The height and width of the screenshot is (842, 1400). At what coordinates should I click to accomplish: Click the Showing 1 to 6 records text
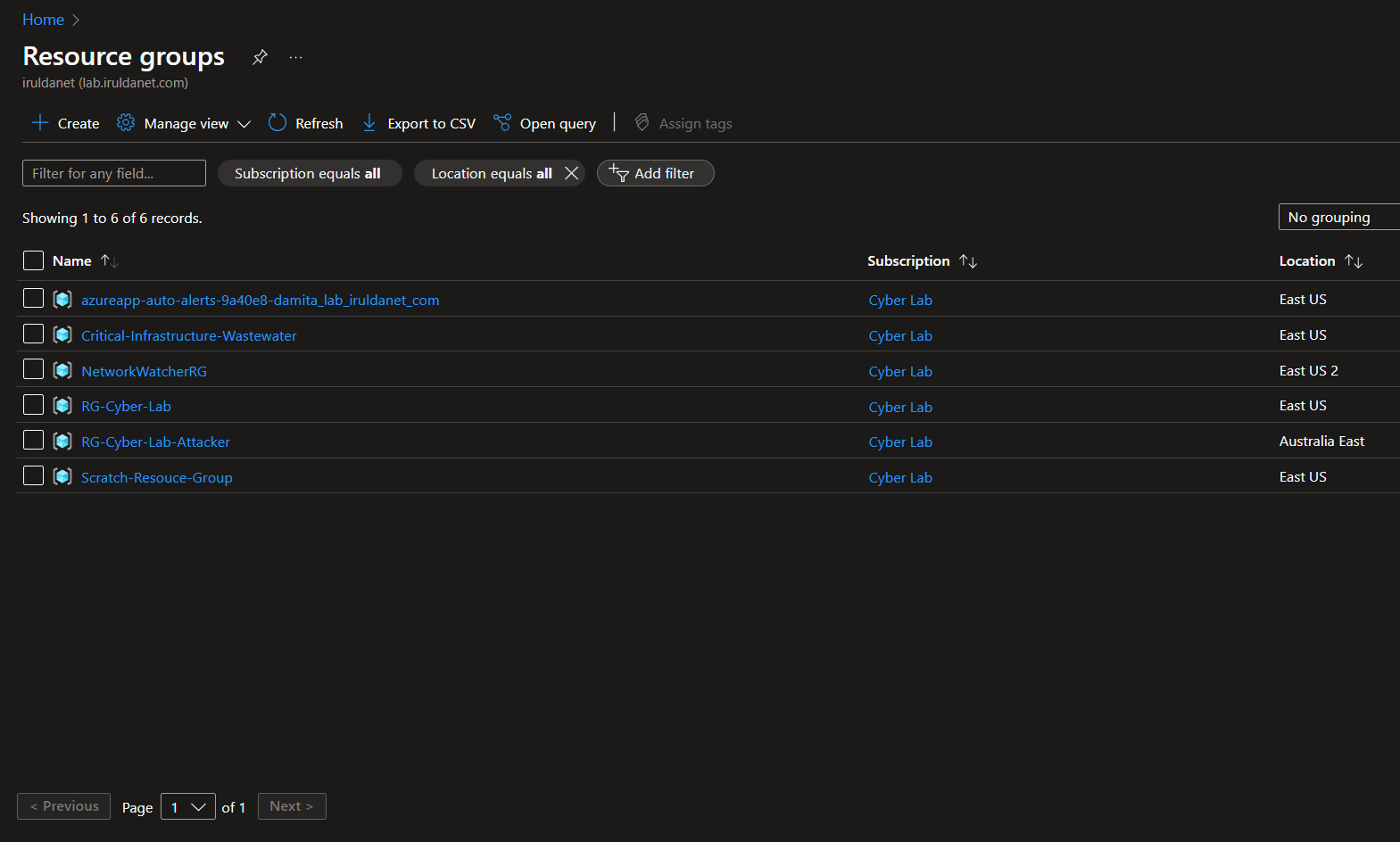pos(112,219)
